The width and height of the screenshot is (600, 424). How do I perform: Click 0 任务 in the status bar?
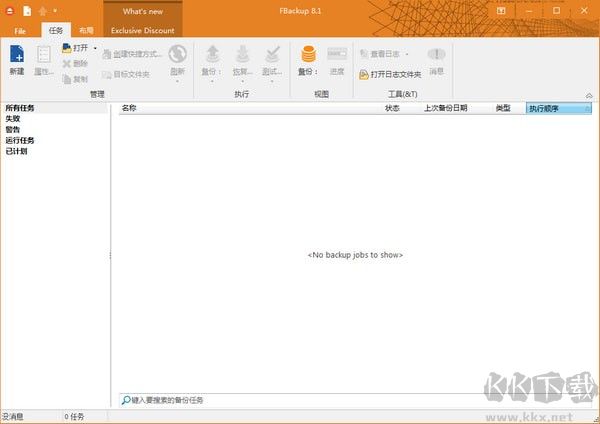(x=74, y=417)
